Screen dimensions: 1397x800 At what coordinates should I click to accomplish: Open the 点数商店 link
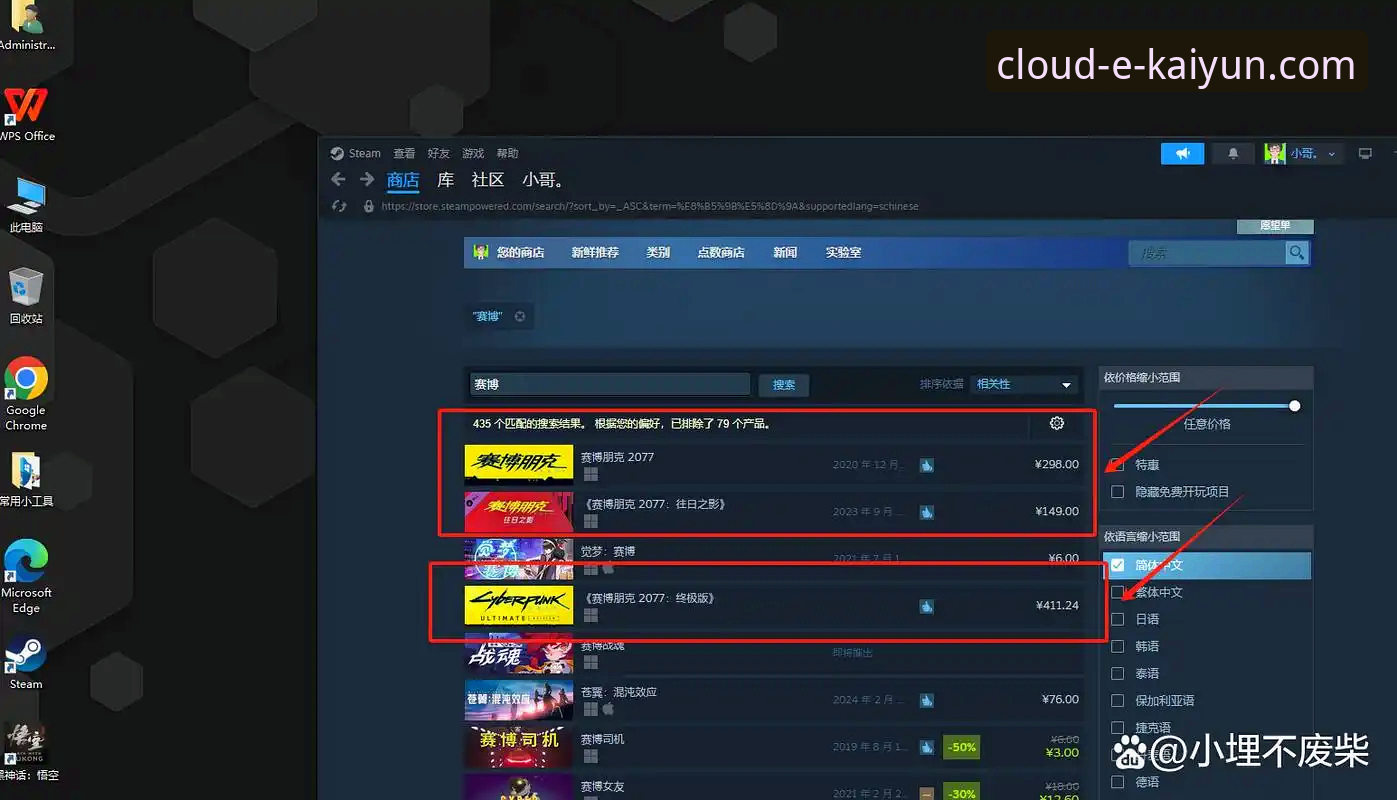pyautogui.click(x=721, y=253)
